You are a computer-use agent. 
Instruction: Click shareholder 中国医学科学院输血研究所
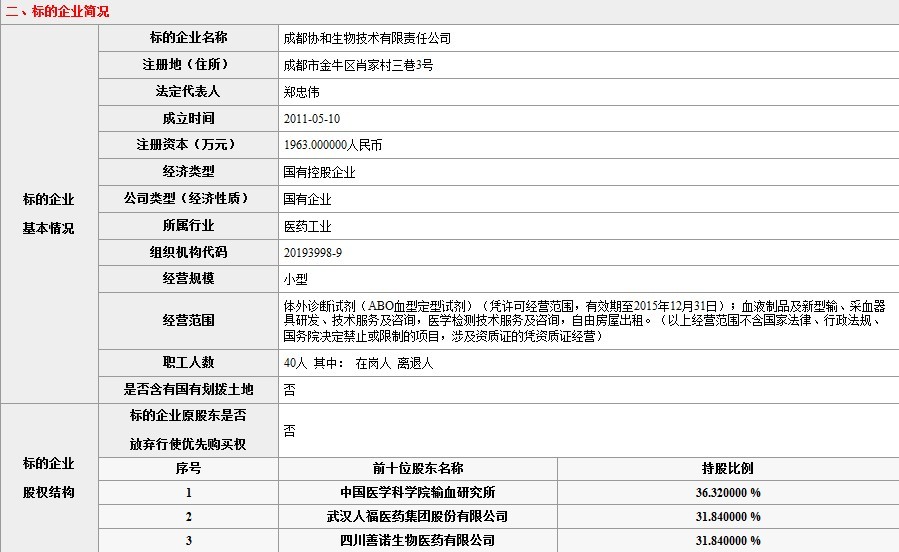[417, 492]
